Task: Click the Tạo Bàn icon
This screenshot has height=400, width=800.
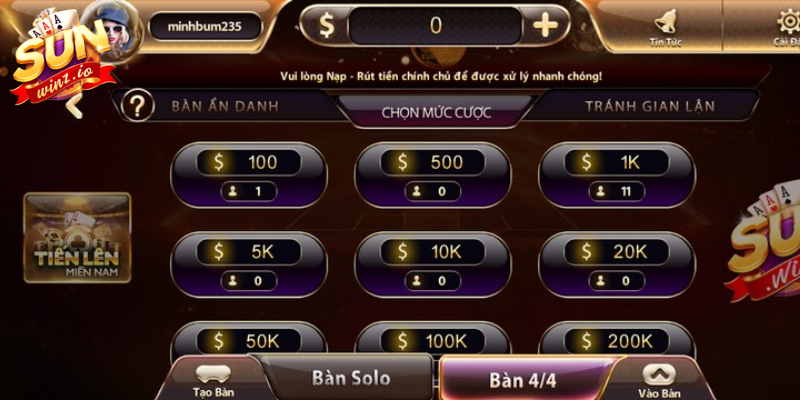Action: tap(213, 375)
